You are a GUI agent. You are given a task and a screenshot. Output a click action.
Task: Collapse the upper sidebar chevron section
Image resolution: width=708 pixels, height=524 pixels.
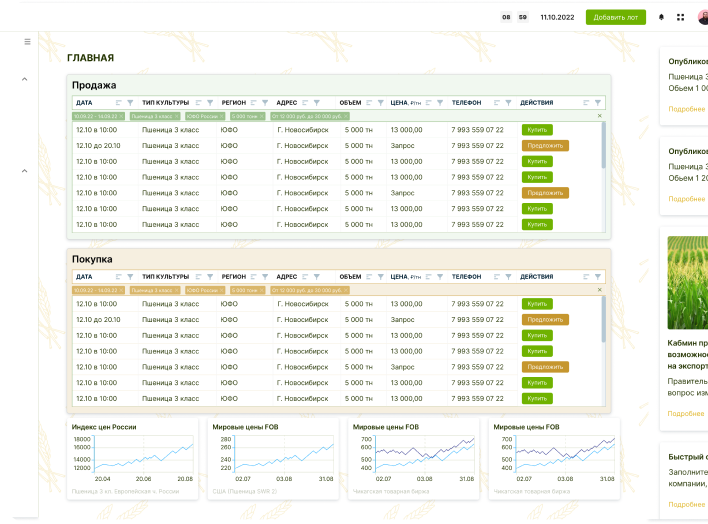24,79
